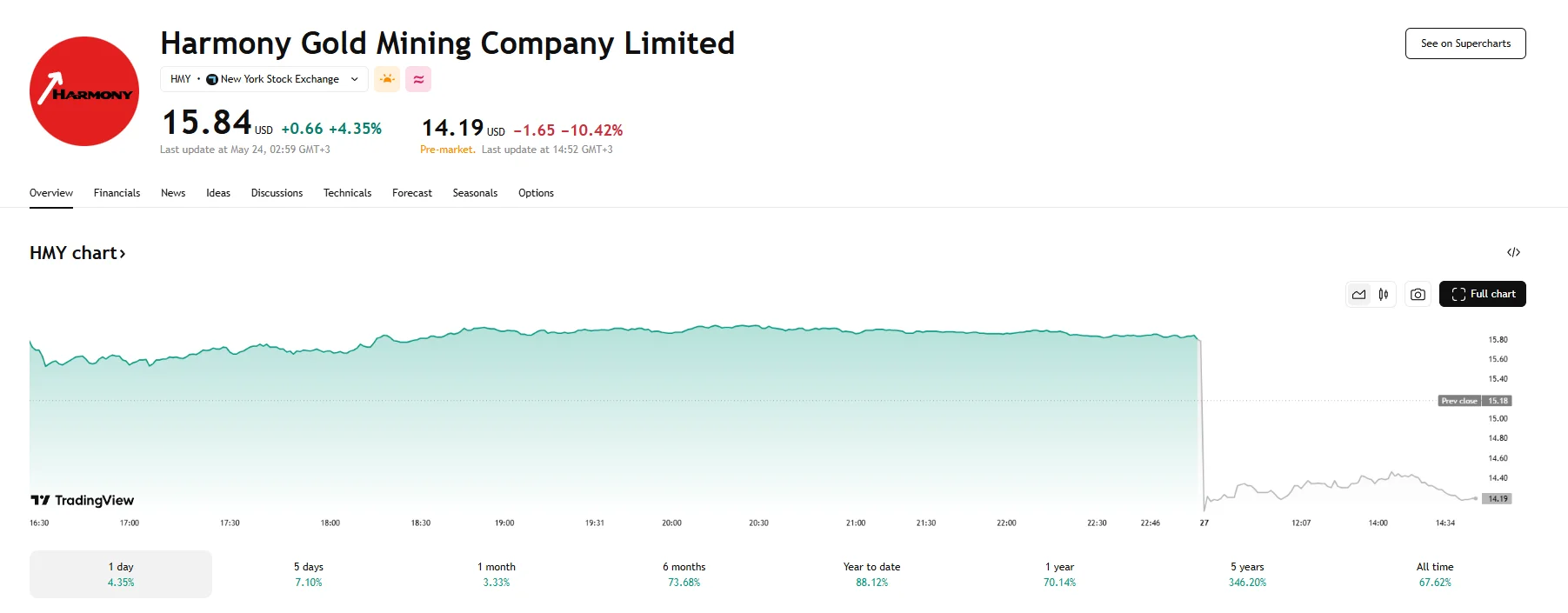Open the Technicals tab
The image size is (1568, 613).
point(347,192)
